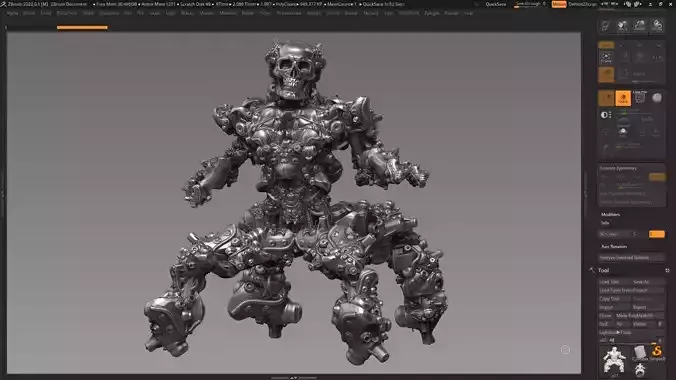676x380 pixels.
Task: Collapse the right tray divider handle
Action: 585,195
